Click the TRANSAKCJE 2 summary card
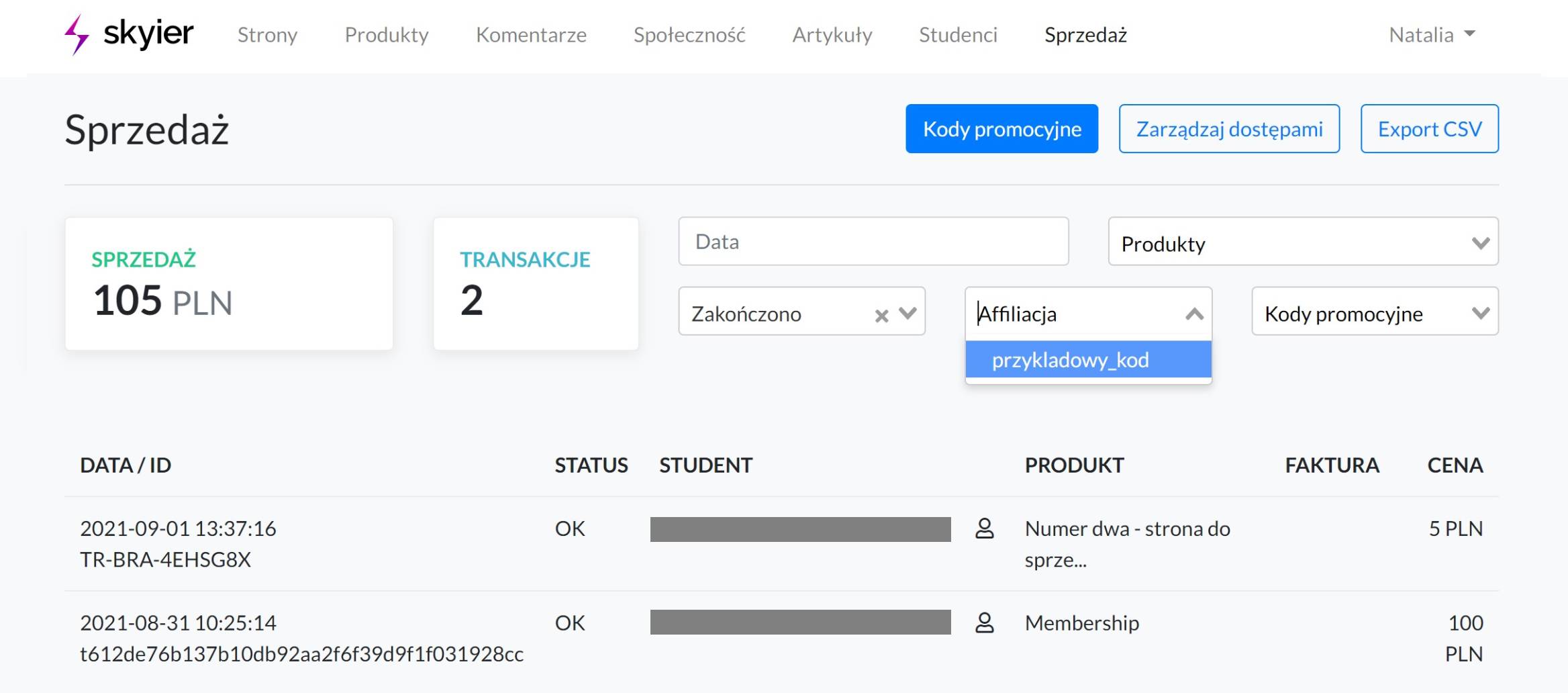The width and height of the screenshot is (1568, 693). 536,283
